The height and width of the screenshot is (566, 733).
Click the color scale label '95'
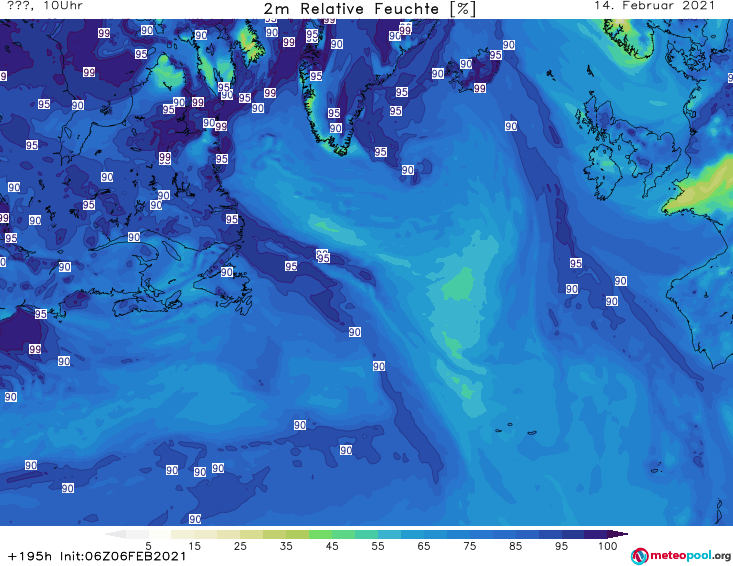click(x=561, y=546)
